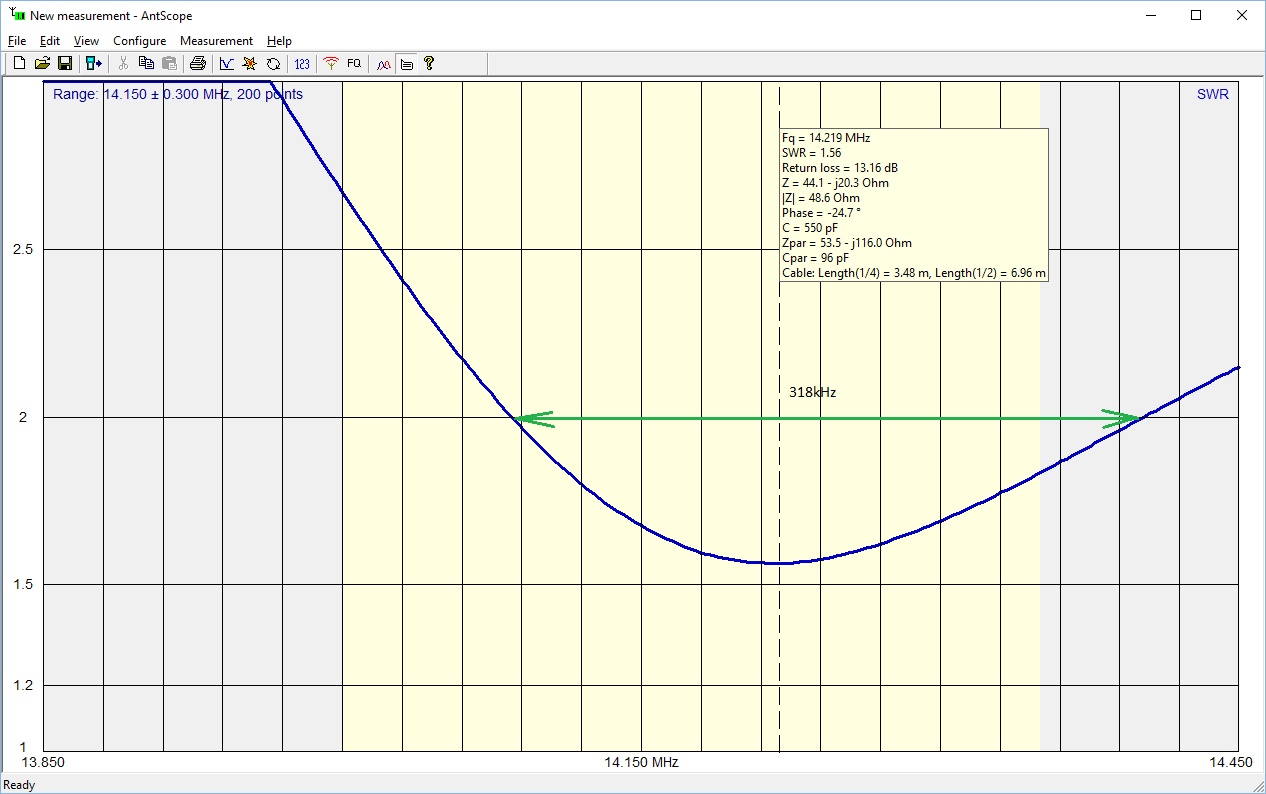
Task: Click the red and blue curves icon
Action: tap(383, 64)
